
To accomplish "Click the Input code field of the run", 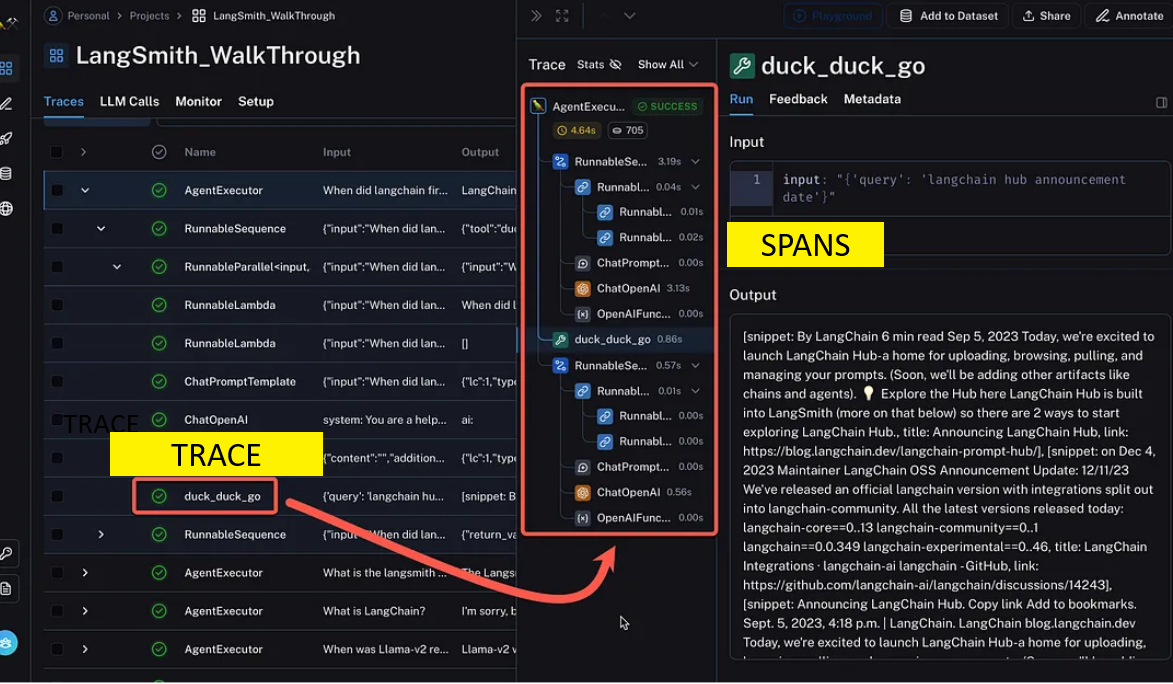I will tap(949, 189).
